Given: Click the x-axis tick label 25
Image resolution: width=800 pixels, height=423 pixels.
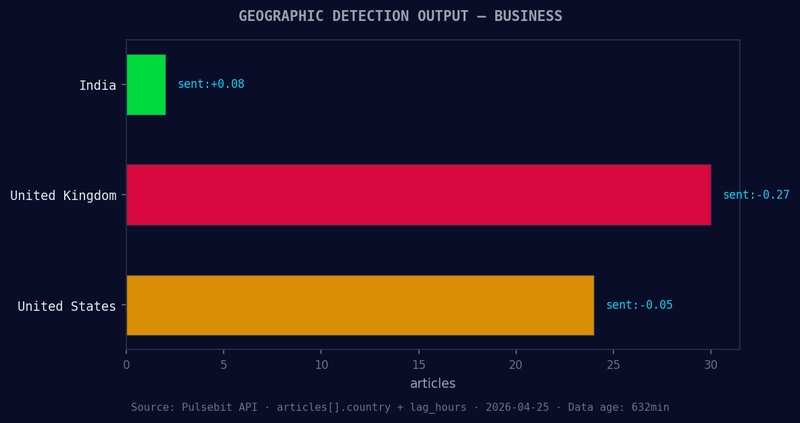Looking at the screenshot, I should [613, 365].
